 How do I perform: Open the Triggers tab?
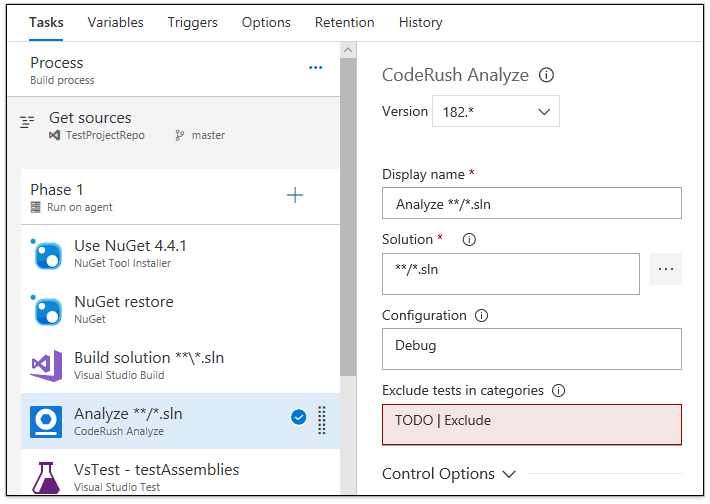(192, 22)
